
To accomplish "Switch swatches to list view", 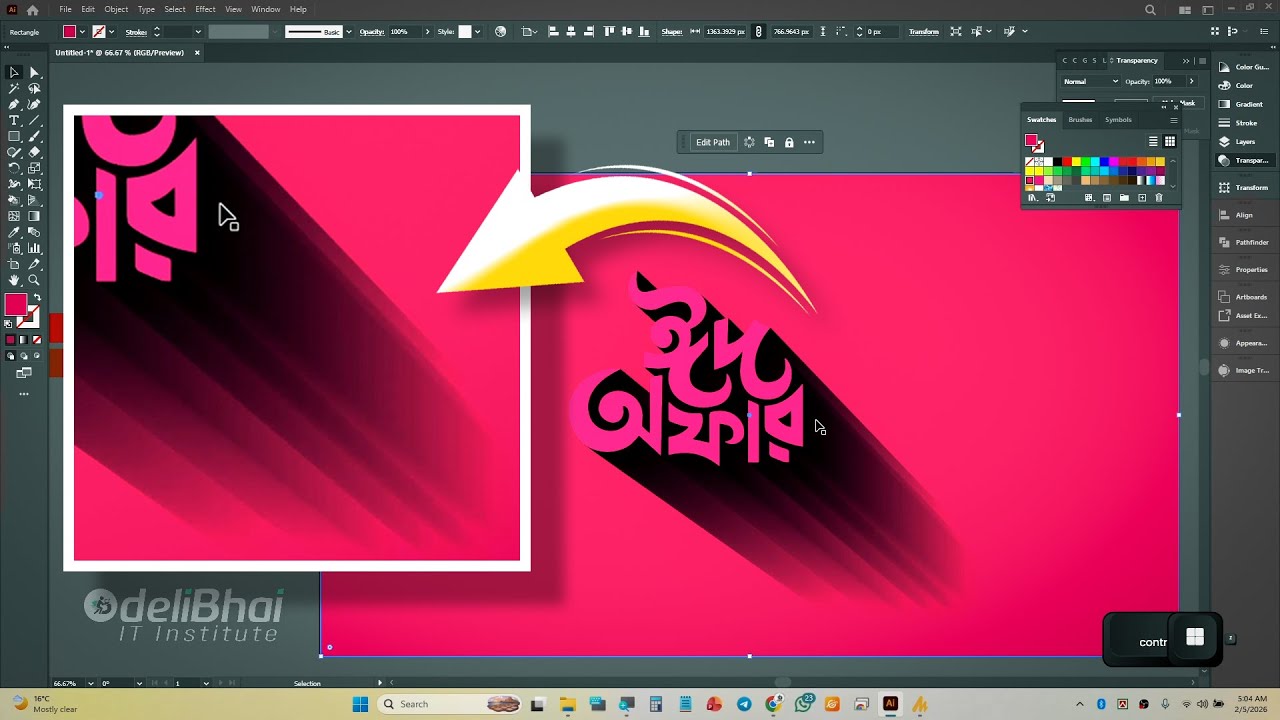I will click(x=1153, y=142).
